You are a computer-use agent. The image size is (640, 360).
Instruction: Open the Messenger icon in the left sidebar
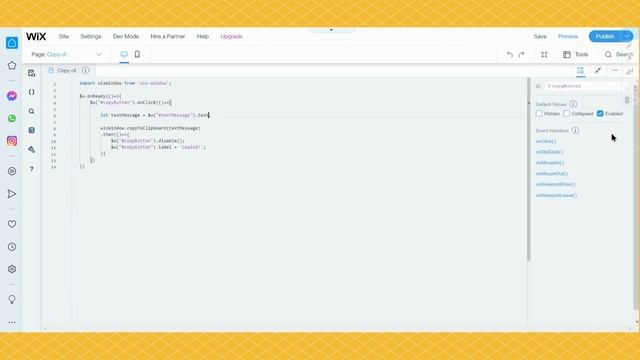(12, 96)
